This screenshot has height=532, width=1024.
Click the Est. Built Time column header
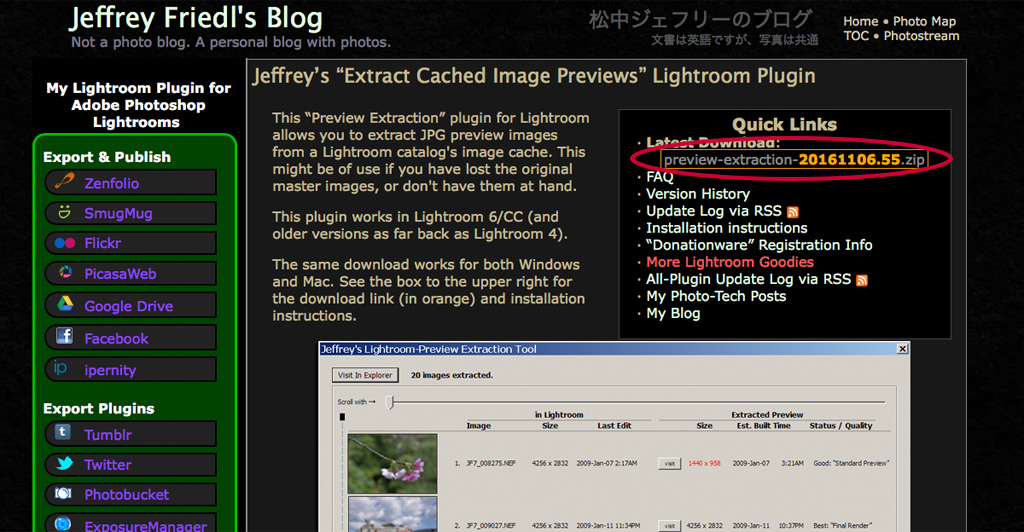763,426
